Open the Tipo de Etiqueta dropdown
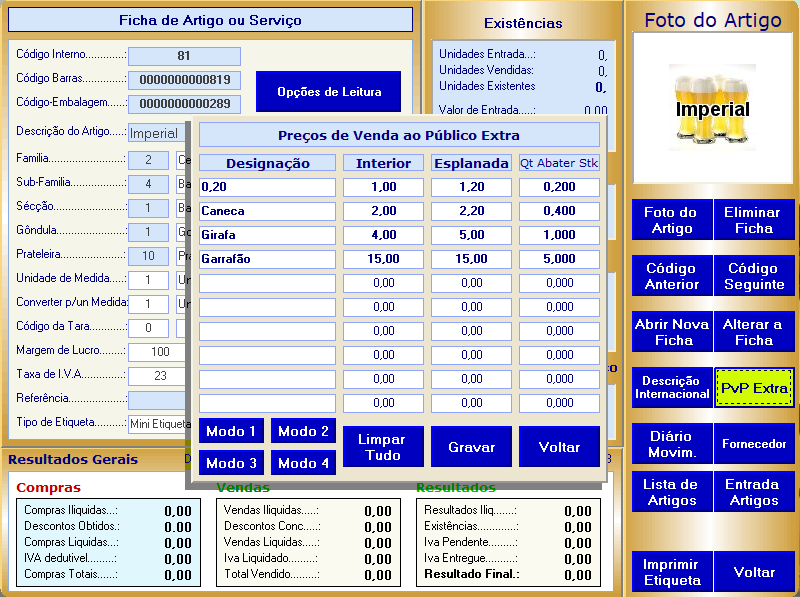Image resolution: width=800 pixels, height=597 pixels. pos(158,424)
